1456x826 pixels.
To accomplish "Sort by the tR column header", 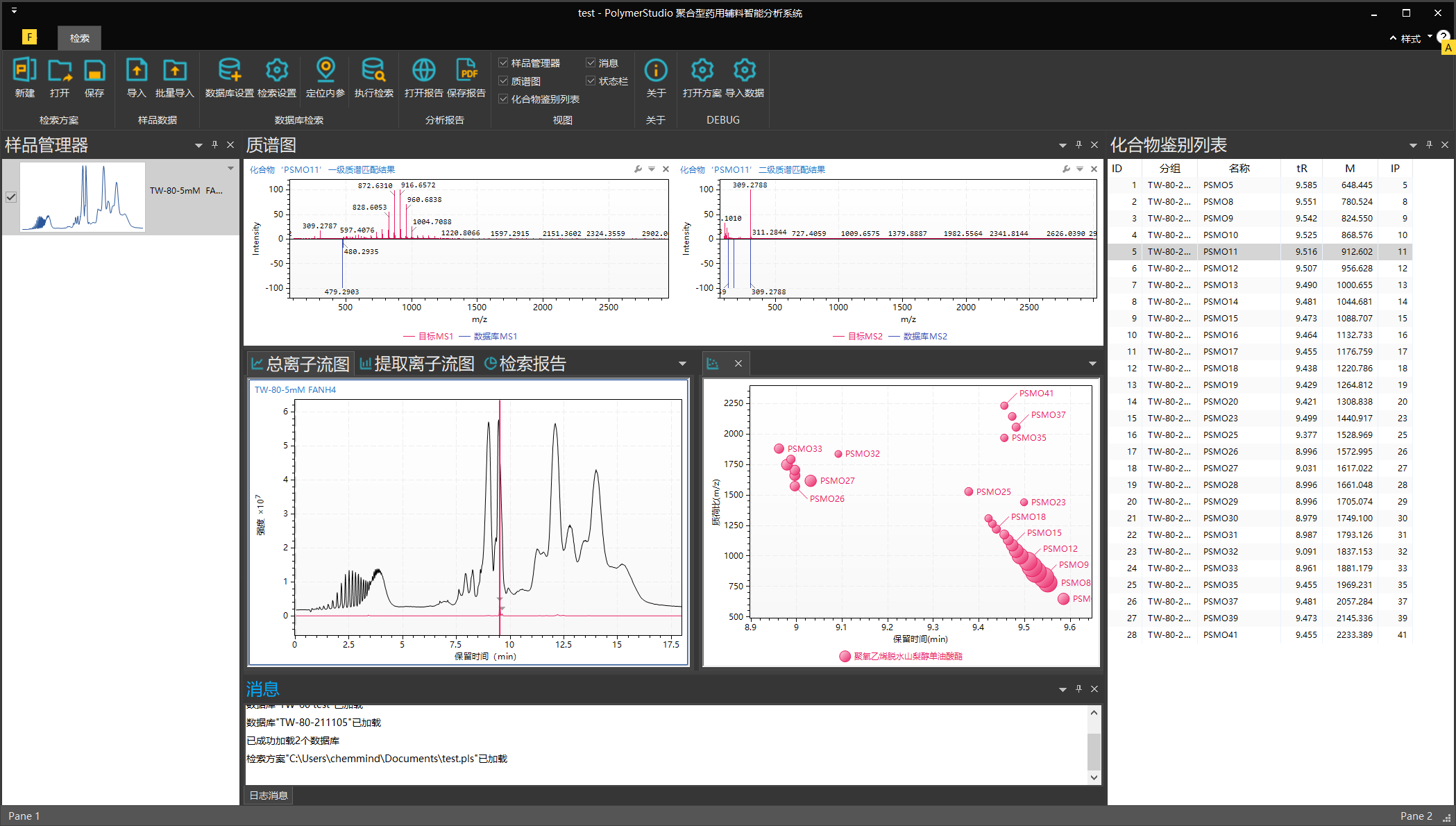I will [1302, 168].
